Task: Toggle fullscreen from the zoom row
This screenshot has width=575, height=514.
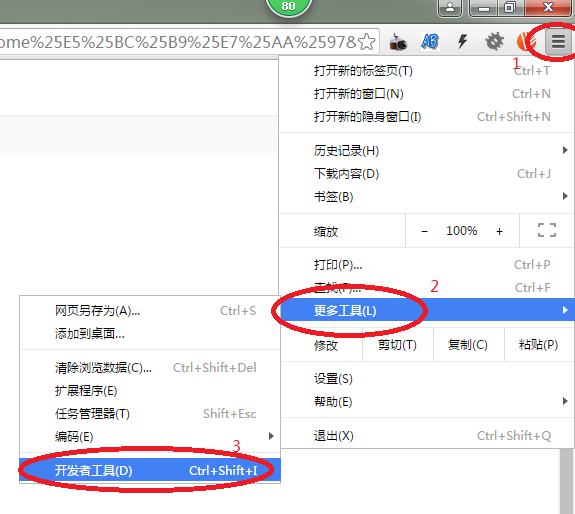Action: [x=547, y=231]
